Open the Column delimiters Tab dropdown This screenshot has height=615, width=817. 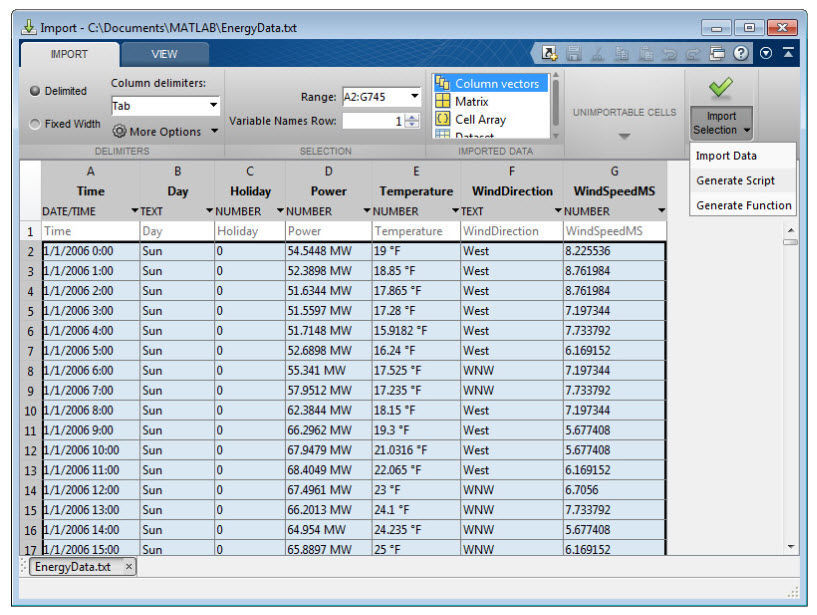point(213,105)
